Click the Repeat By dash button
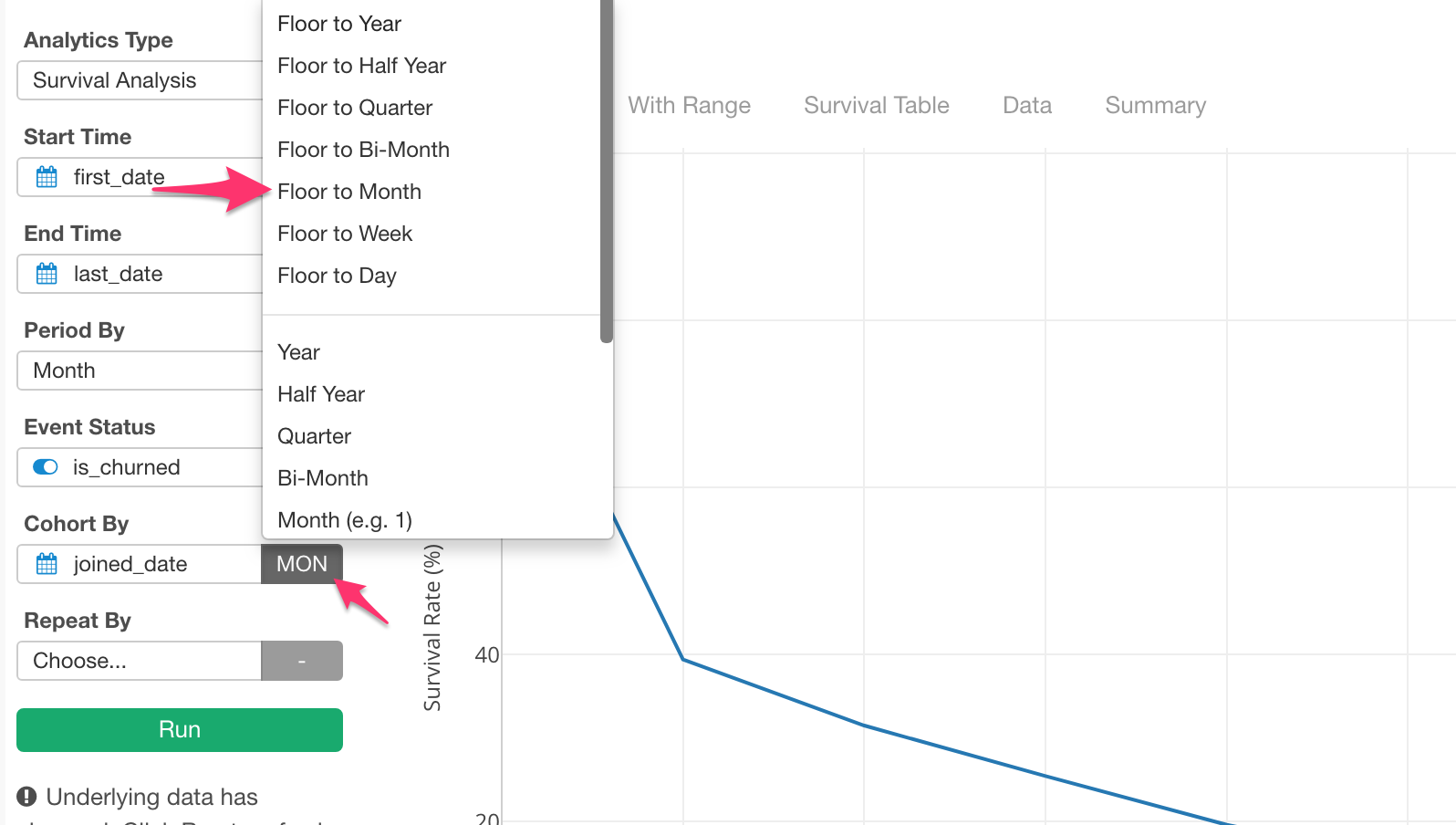 click(302, 661)
